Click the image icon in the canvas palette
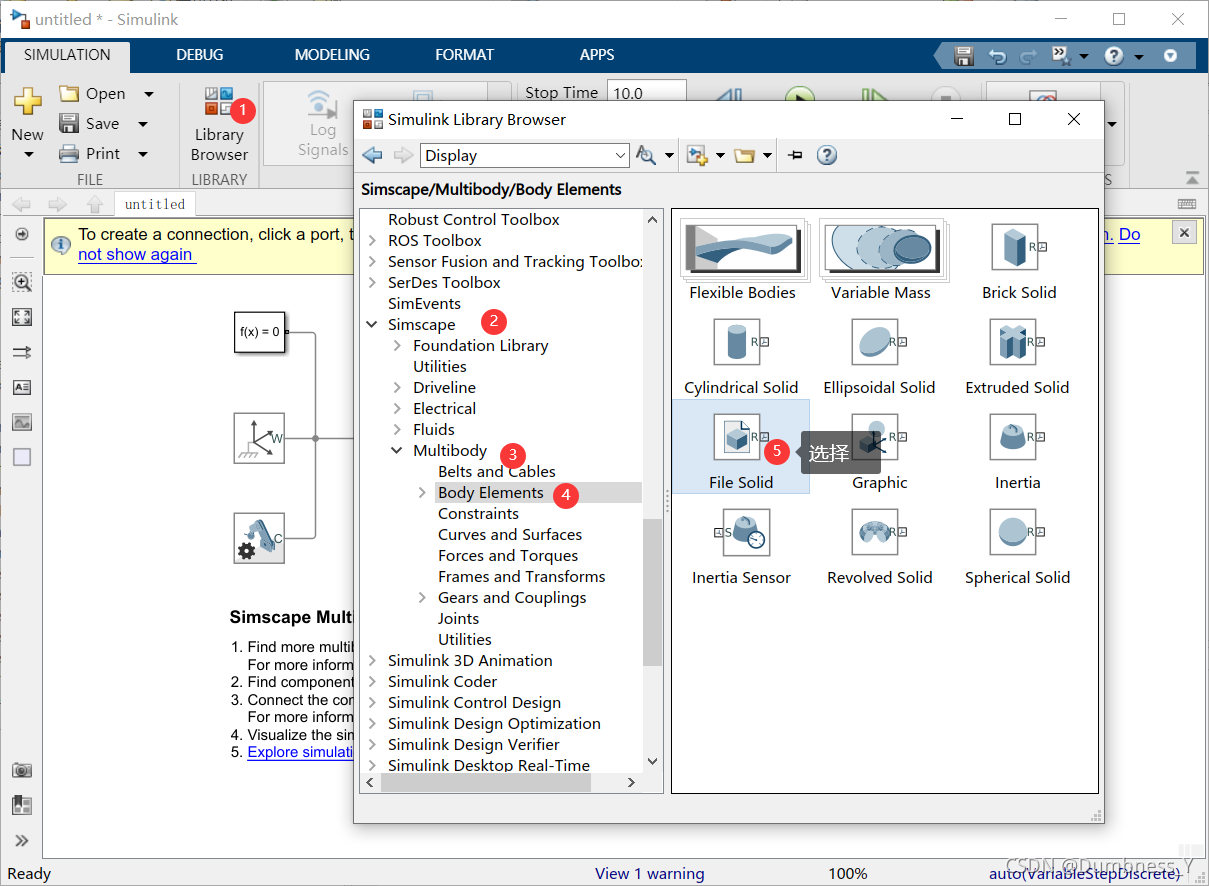 22,422
